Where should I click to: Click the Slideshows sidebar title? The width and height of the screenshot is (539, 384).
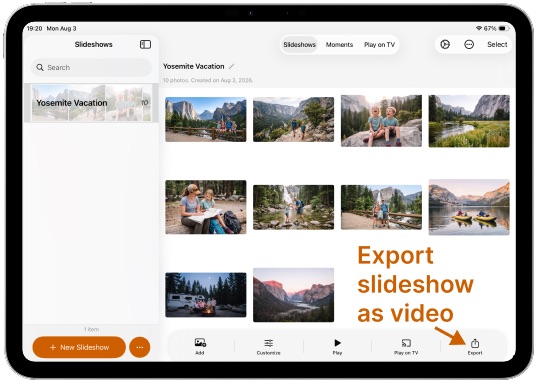[x=94, y=44]
